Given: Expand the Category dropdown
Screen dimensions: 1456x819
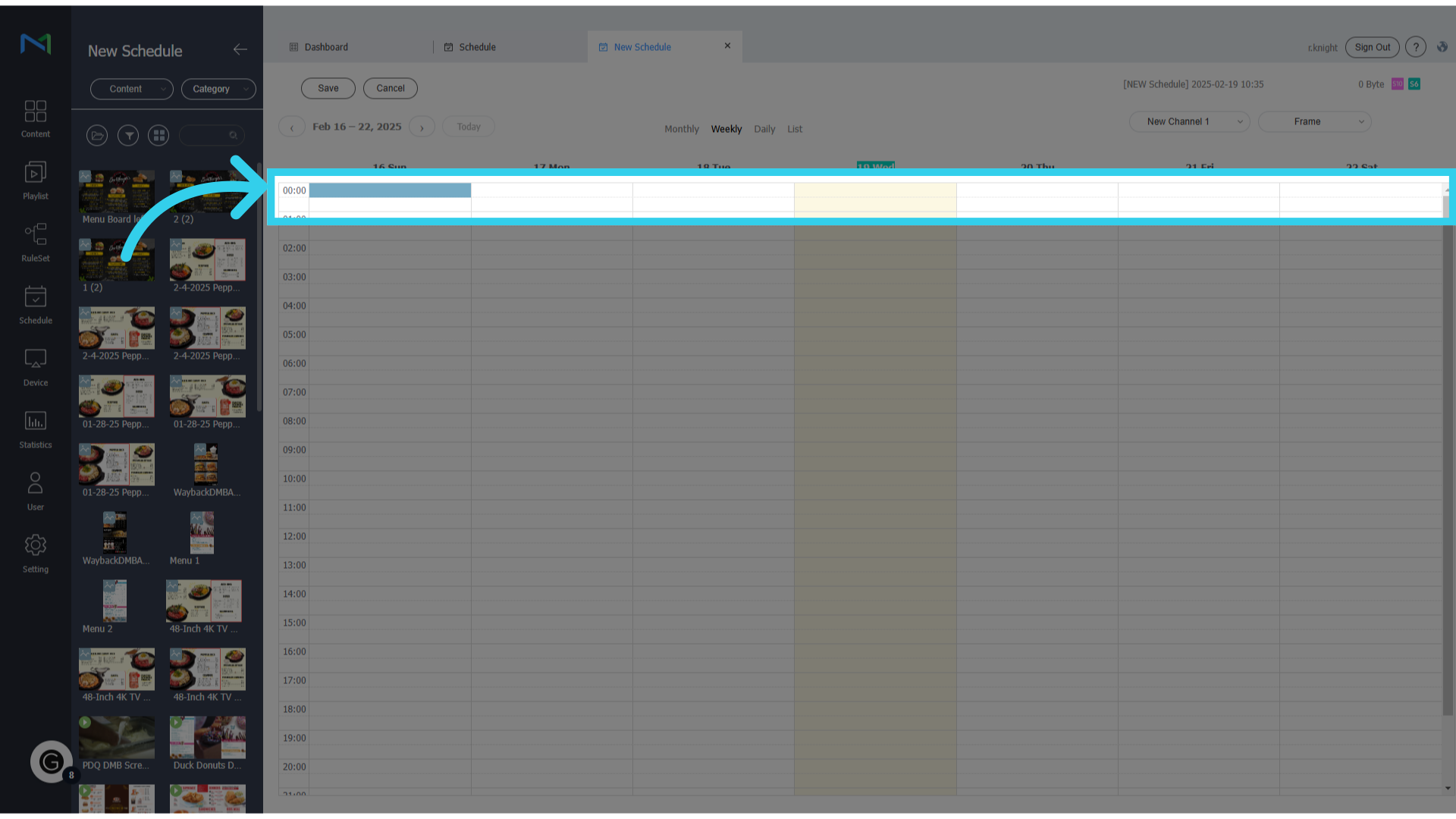Looking at the screenshot, I should (x=218, y=89).
